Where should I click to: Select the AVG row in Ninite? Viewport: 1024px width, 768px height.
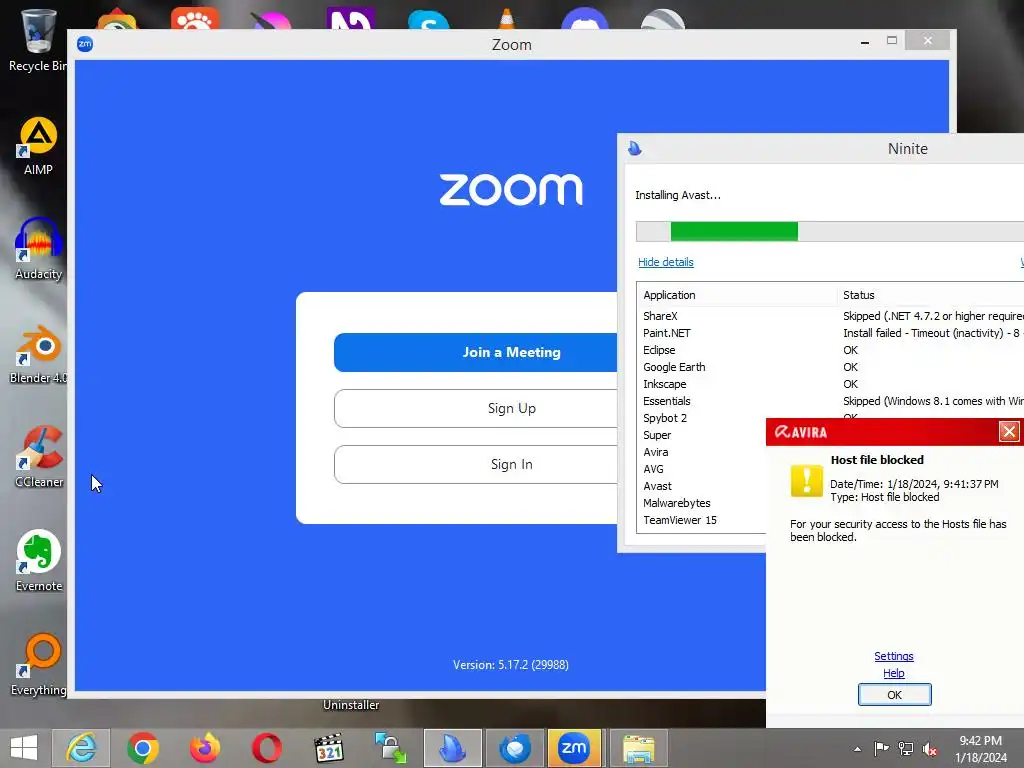pyautogui.click(x=701, y=469)
